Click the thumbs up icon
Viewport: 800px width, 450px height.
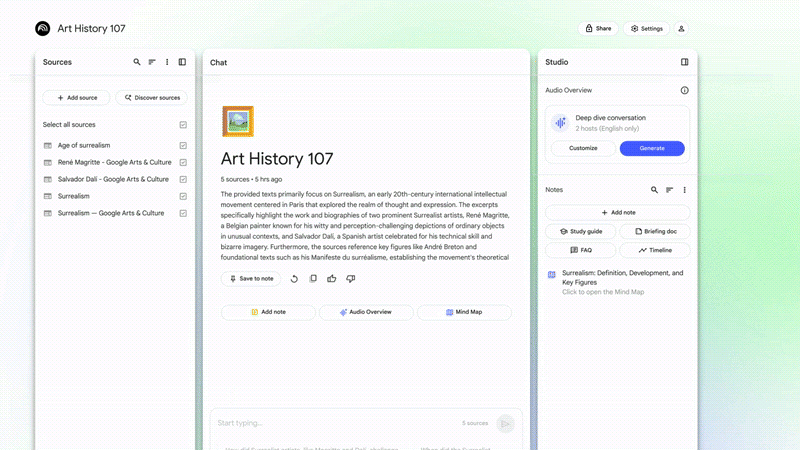coord(332,279)
